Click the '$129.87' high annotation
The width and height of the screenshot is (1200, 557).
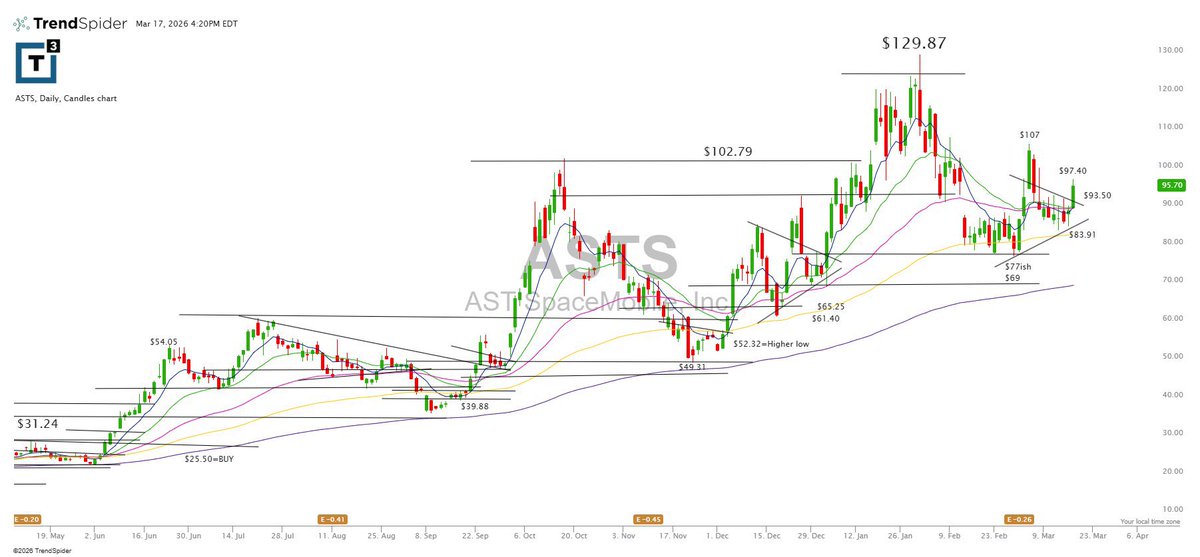coord(913,43)
